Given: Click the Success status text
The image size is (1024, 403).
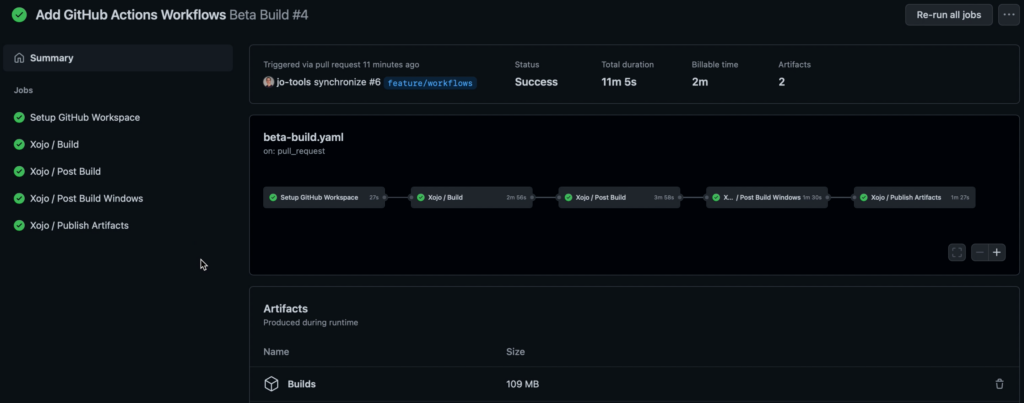Looking at the screenshot, I should click(x=536, y=82).
